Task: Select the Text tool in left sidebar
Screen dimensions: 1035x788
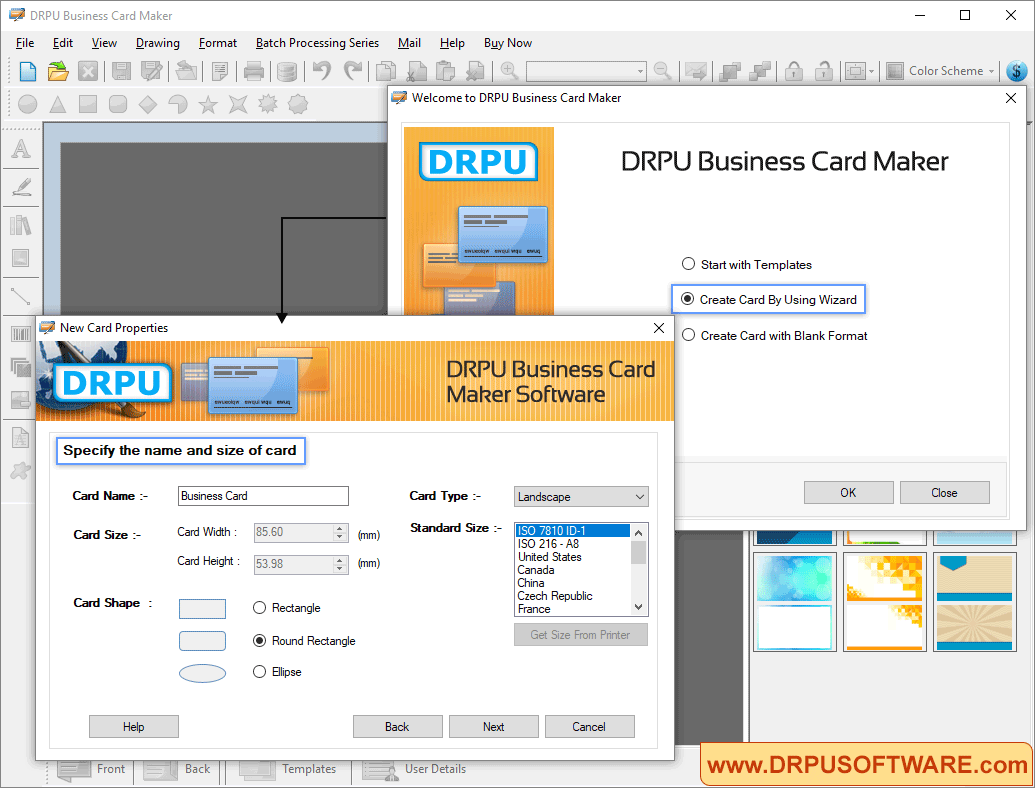Action: 21,148
